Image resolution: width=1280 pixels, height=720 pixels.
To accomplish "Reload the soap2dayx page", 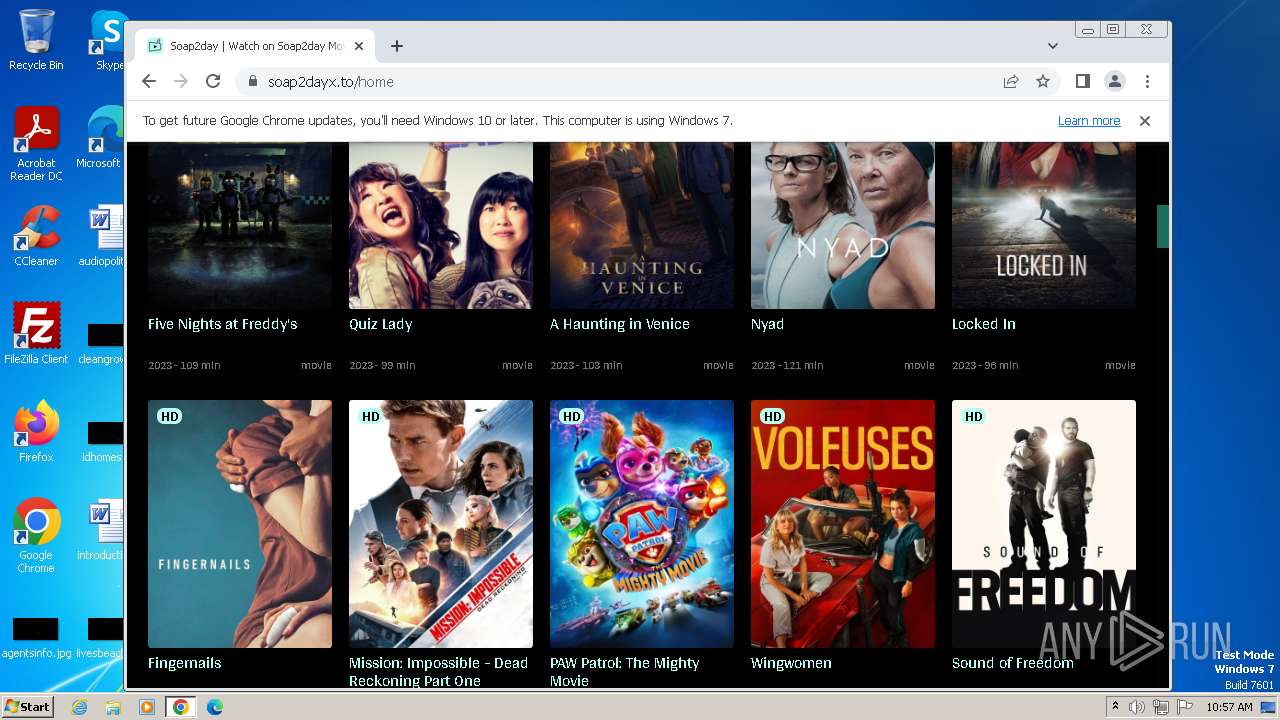I will [213, 82].
